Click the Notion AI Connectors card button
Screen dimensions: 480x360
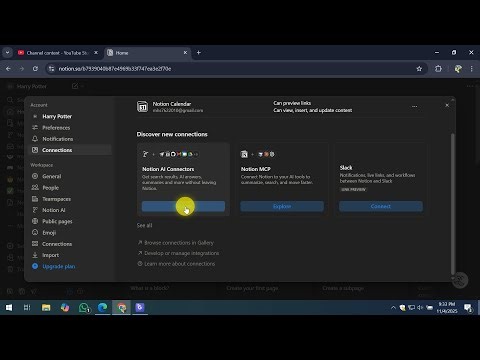click(183, 206)
